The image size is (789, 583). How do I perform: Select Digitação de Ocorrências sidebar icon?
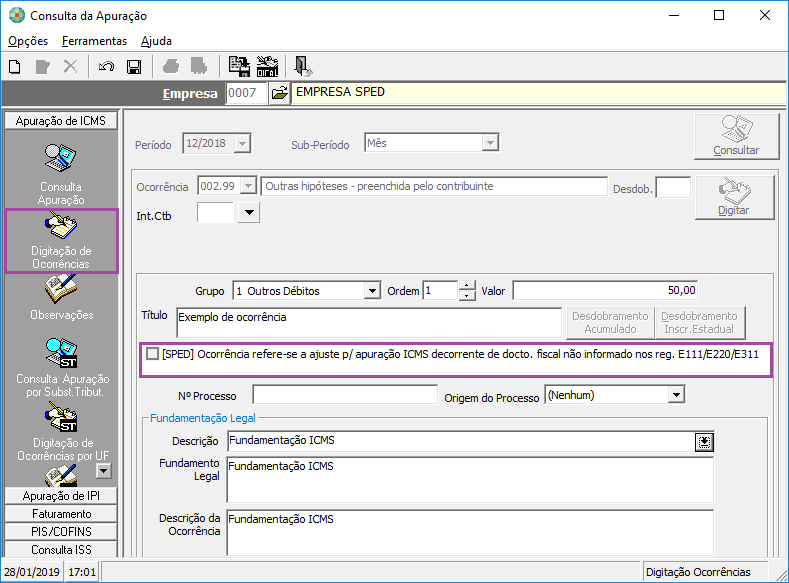pos(61,241)
